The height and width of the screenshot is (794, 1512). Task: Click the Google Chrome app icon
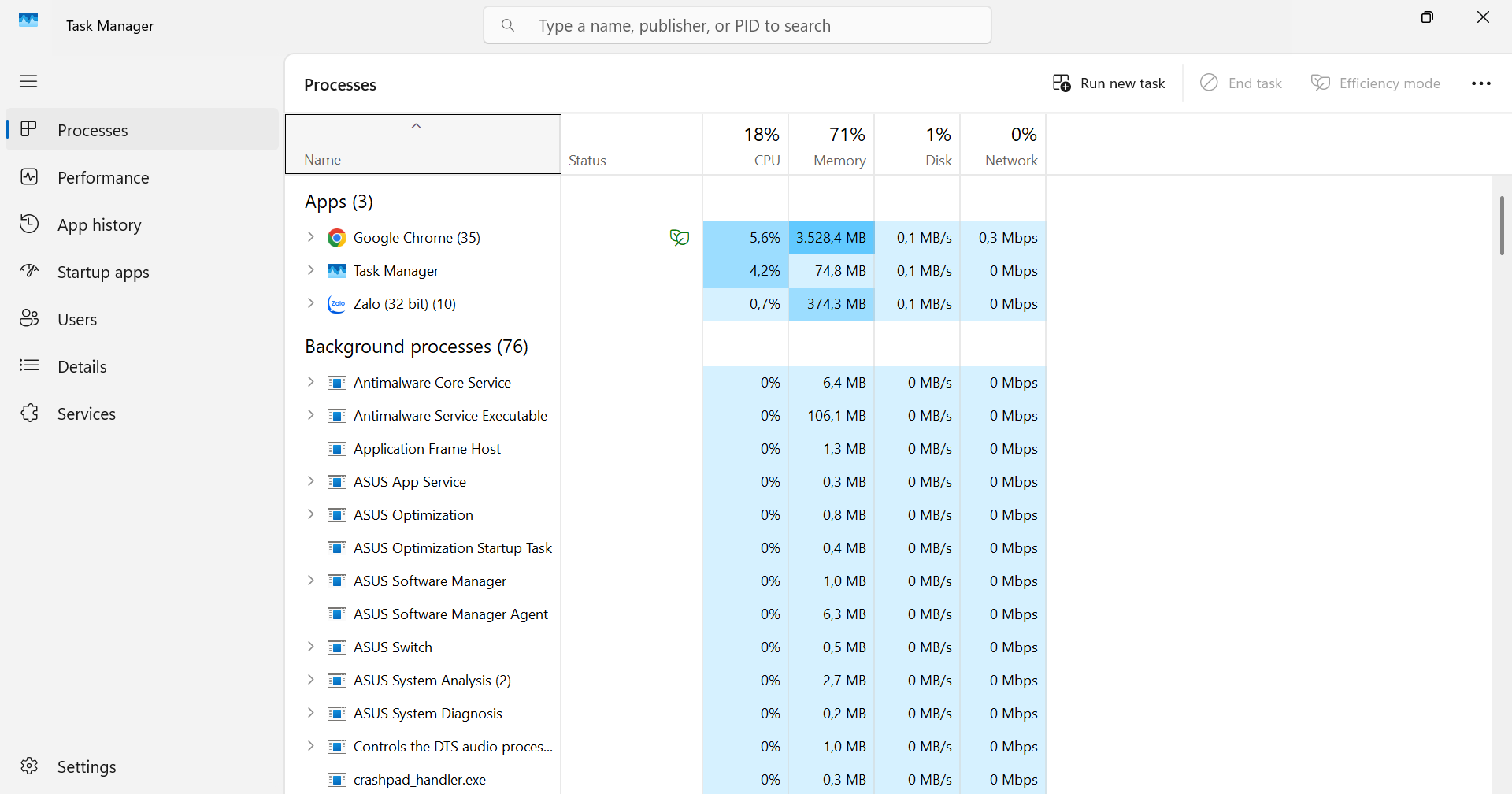tap(337, 238)
